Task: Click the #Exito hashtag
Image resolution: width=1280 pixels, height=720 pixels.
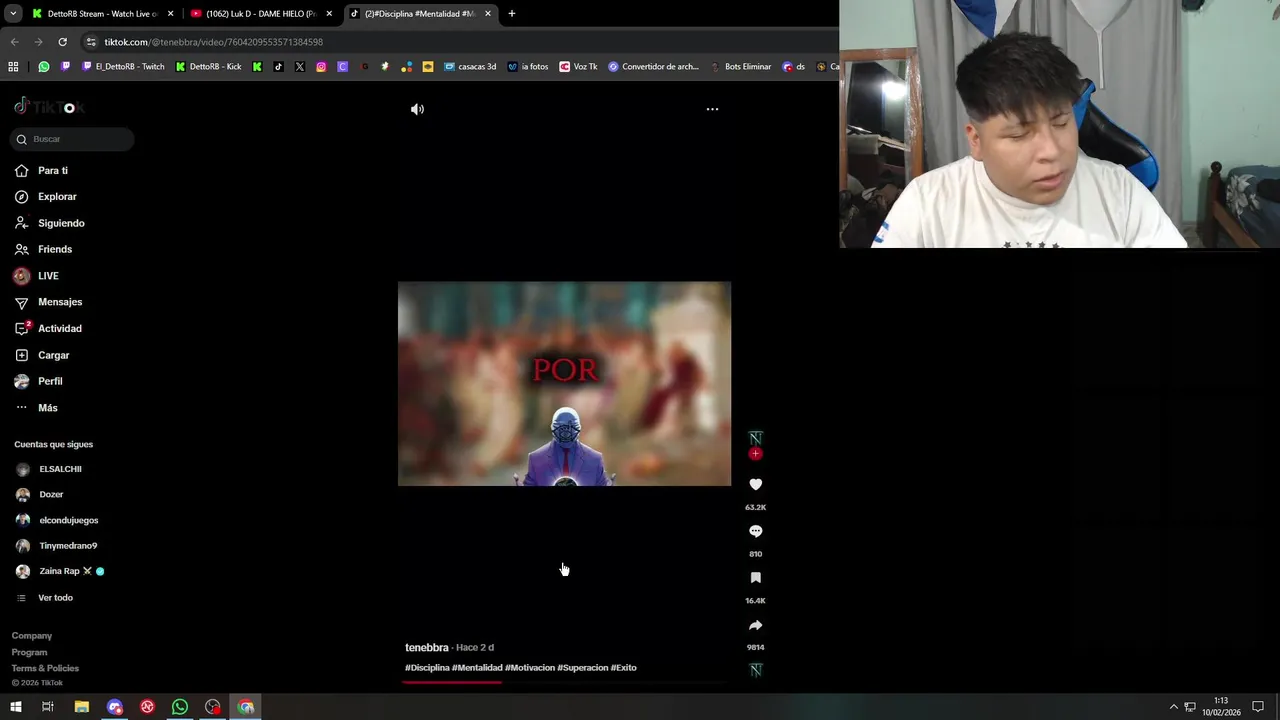Action: tap(624, 668)
